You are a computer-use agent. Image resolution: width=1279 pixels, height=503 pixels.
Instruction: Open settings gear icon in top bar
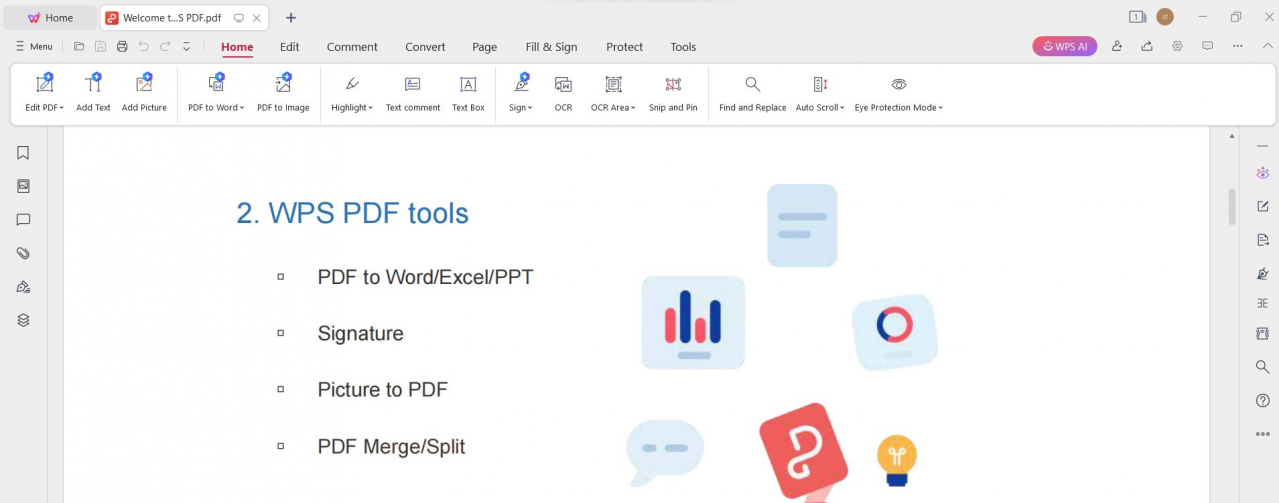[x=1177, y=46]
